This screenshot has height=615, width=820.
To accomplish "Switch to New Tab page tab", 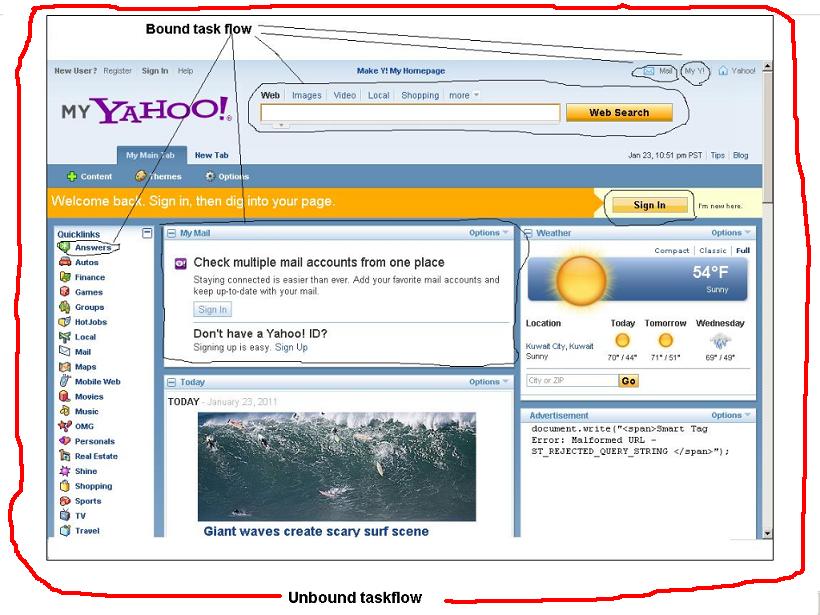I will [211, 155].
